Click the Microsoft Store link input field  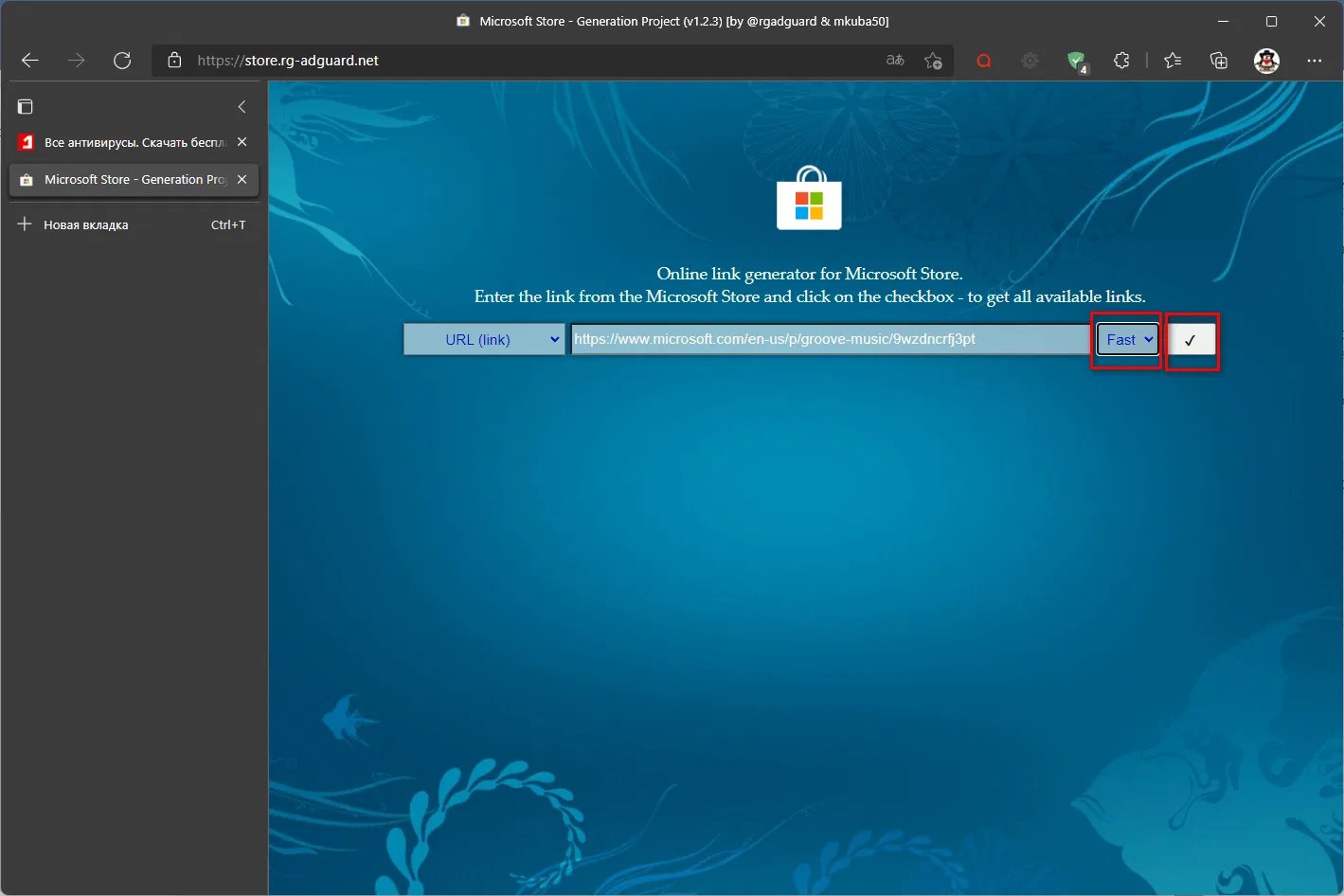(x=831, y=339)
